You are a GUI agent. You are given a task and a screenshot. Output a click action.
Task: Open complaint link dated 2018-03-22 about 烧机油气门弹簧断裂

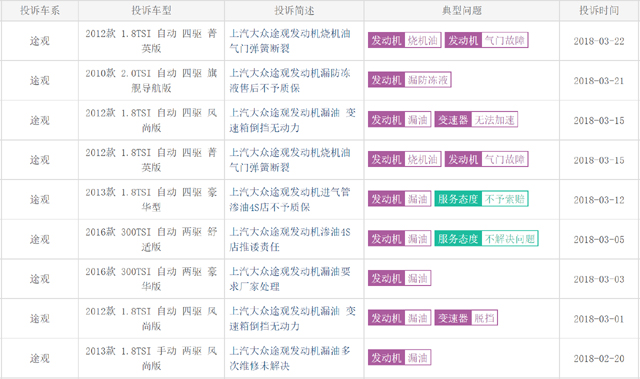290,41
